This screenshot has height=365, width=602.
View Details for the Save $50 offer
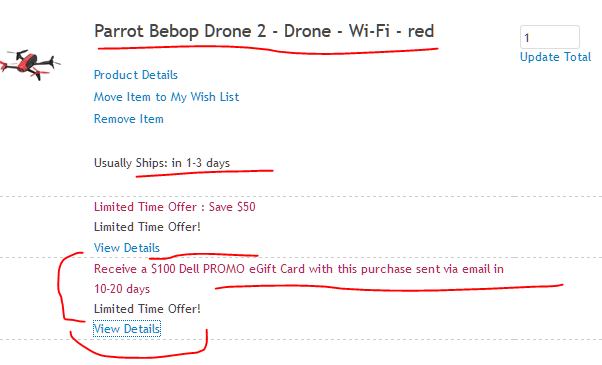(x=127, y=248)
